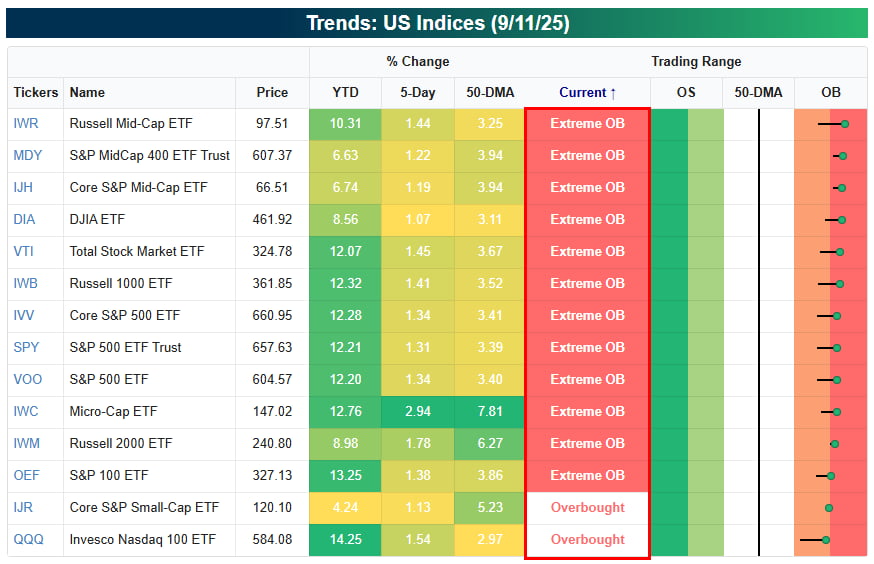Click the Extreme OB cell for DIA
The image size is (874, 564).
(587, 220)
